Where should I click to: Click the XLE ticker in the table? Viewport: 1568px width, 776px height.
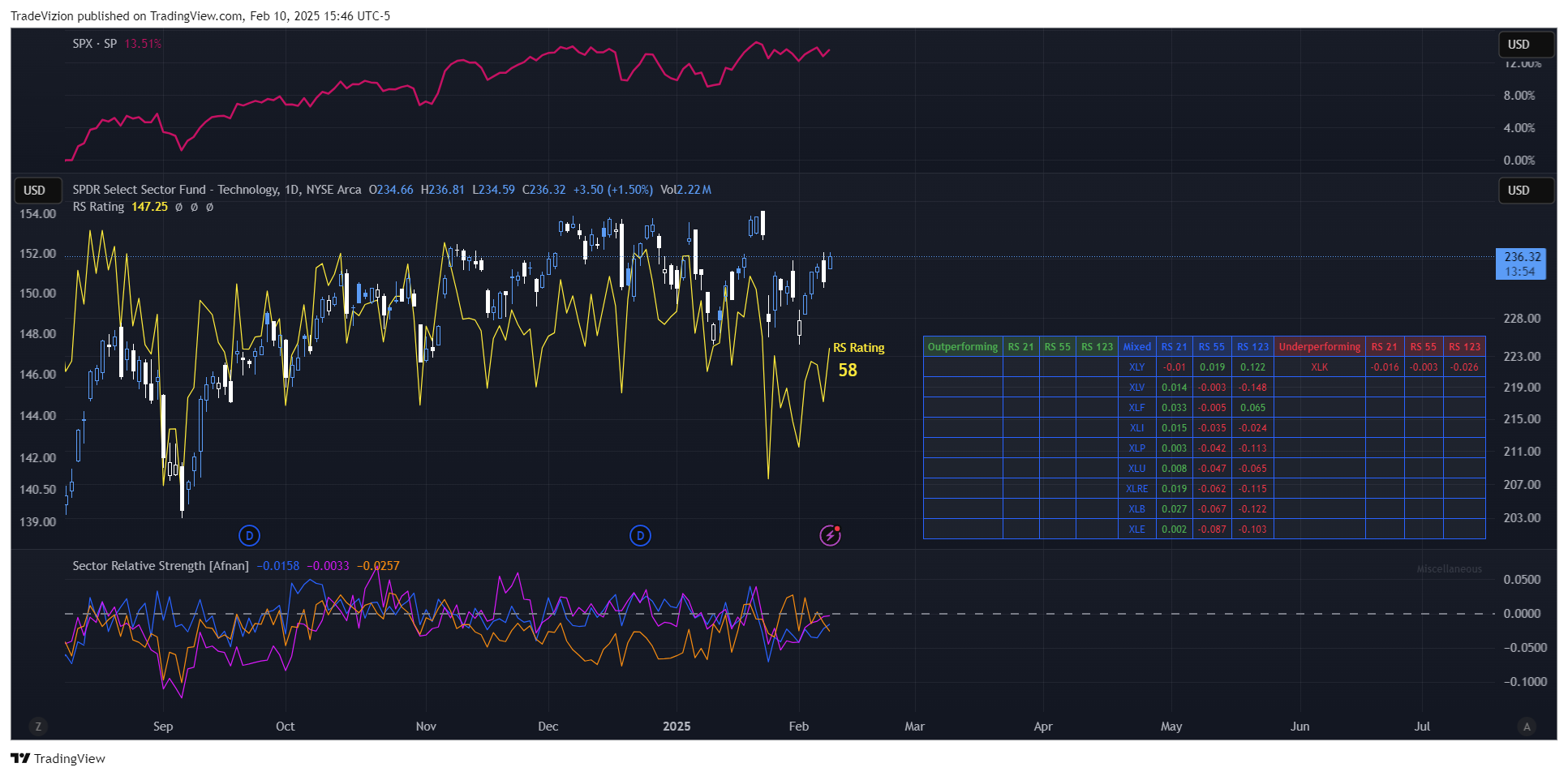[1137, 529]
